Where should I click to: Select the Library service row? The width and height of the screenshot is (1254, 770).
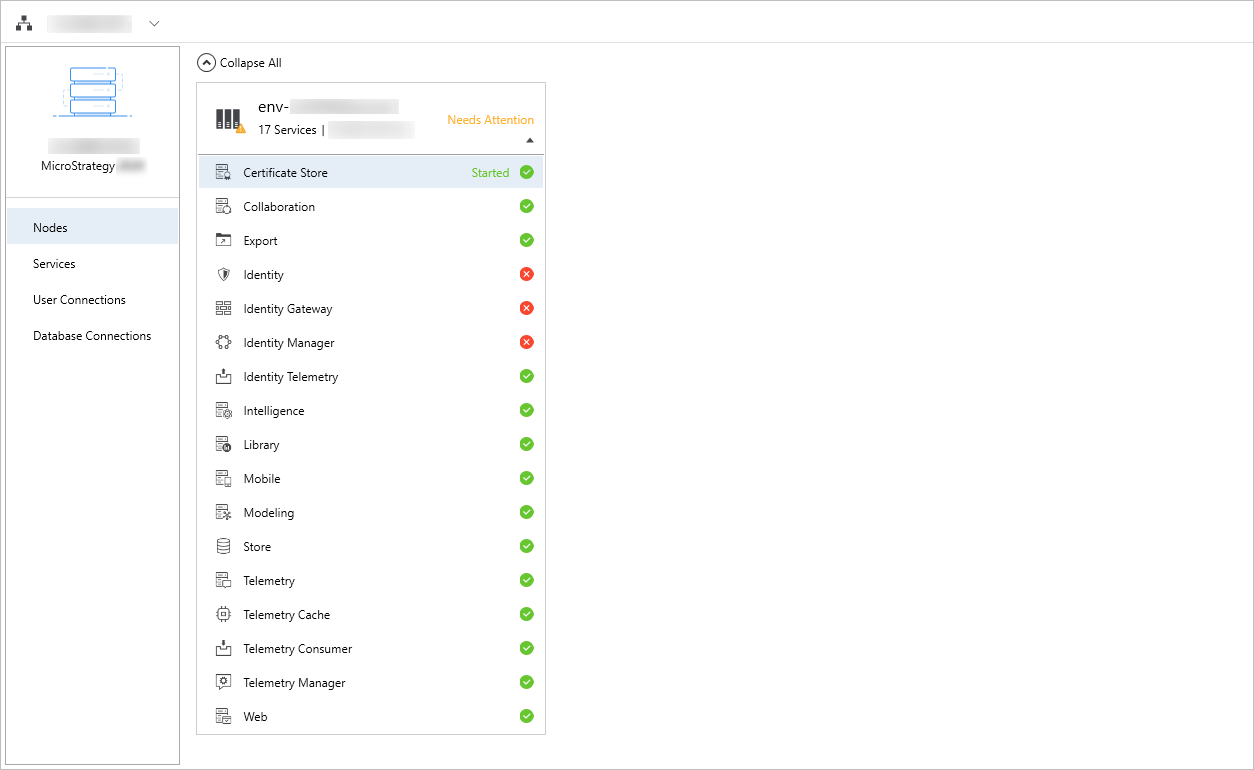(370, 445)
